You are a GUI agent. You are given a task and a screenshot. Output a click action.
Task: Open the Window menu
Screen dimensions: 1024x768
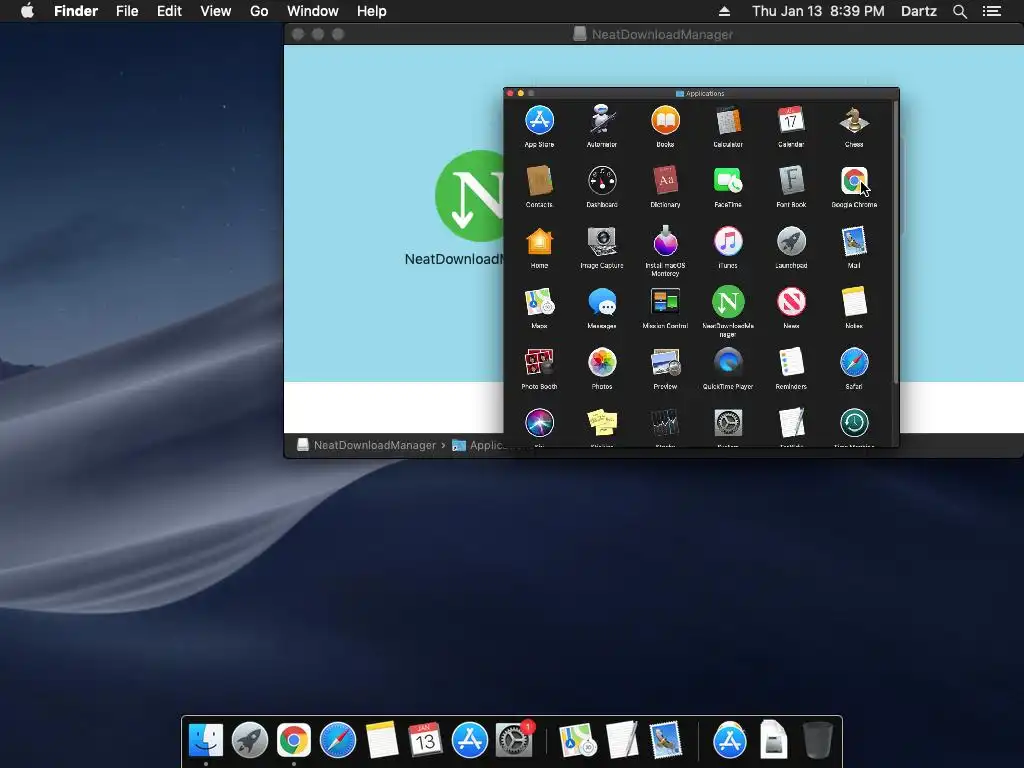pos(313,11)
